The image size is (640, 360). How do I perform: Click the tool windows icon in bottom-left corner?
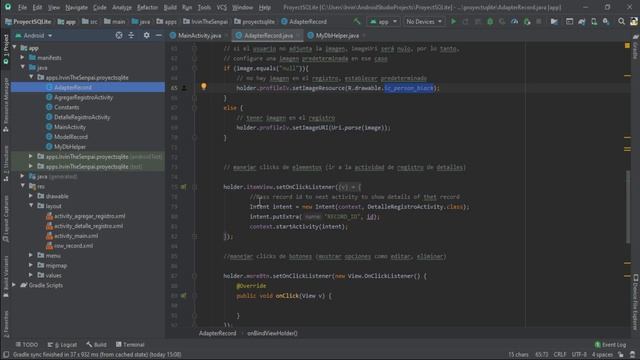pyautogui.click(x=6, y=355)
